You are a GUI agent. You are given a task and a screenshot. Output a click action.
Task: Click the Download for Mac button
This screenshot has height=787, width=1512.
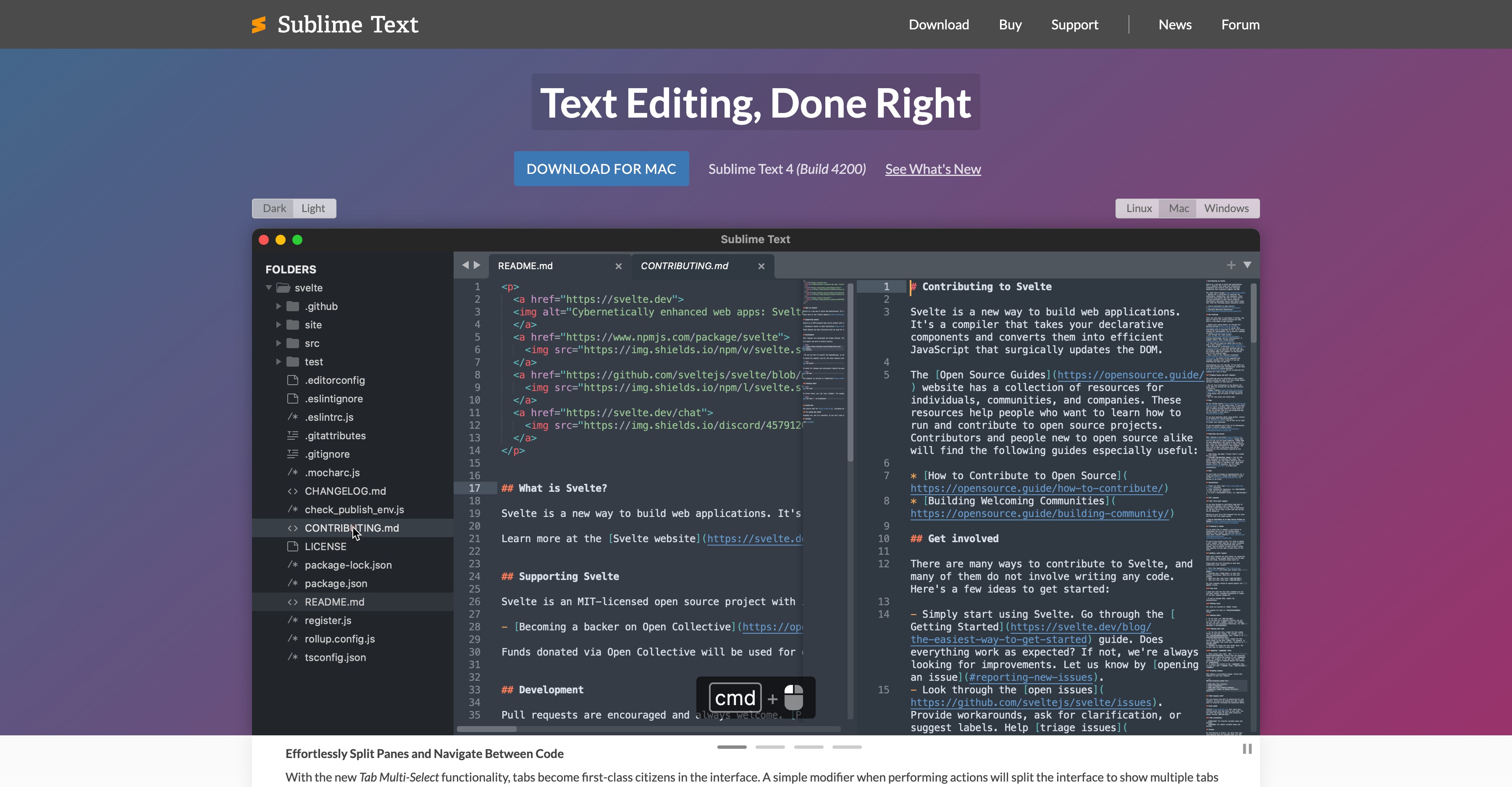tap(601, 169)
